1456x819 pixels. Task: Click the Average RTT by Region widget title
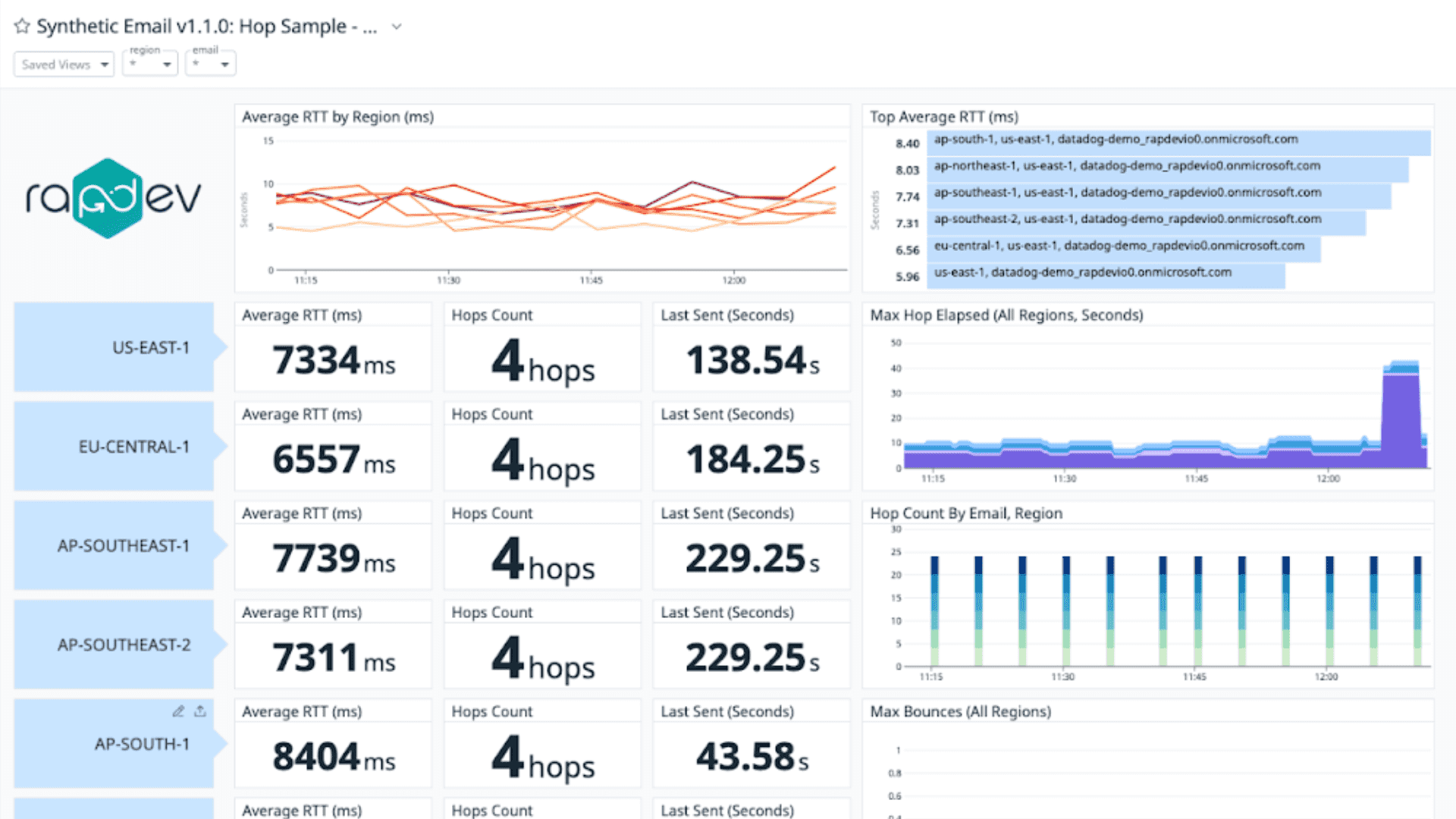pyautogui.click(x=337, y=117)
